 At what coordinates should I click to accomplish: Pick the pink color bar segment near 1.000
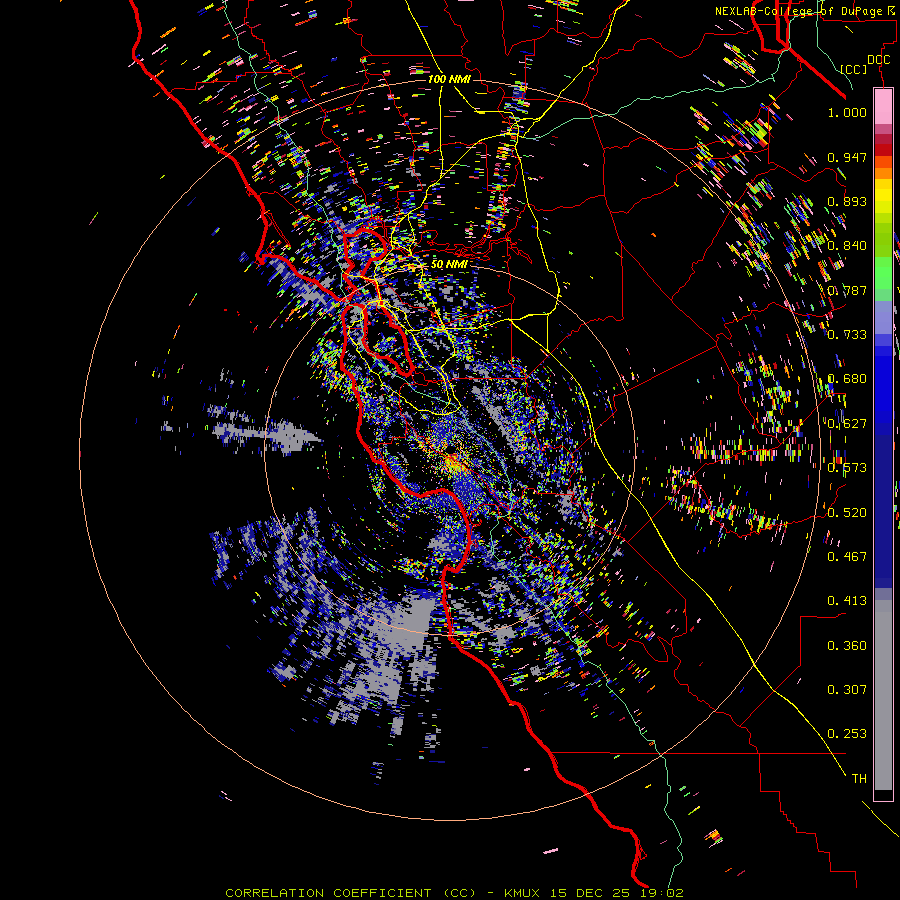(x=883, y=106)
